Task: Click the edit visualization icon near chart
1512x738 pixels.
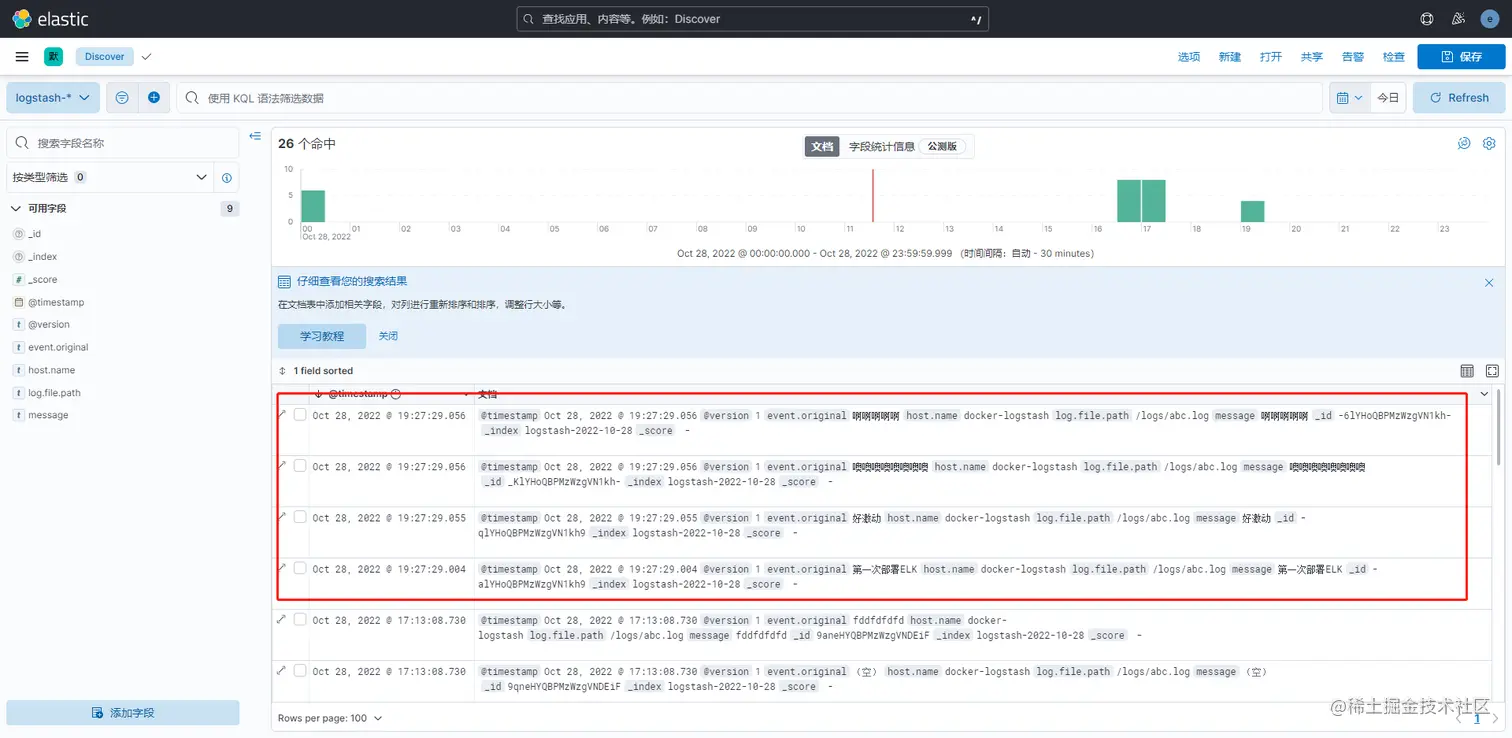Action: click(1464, 144)
